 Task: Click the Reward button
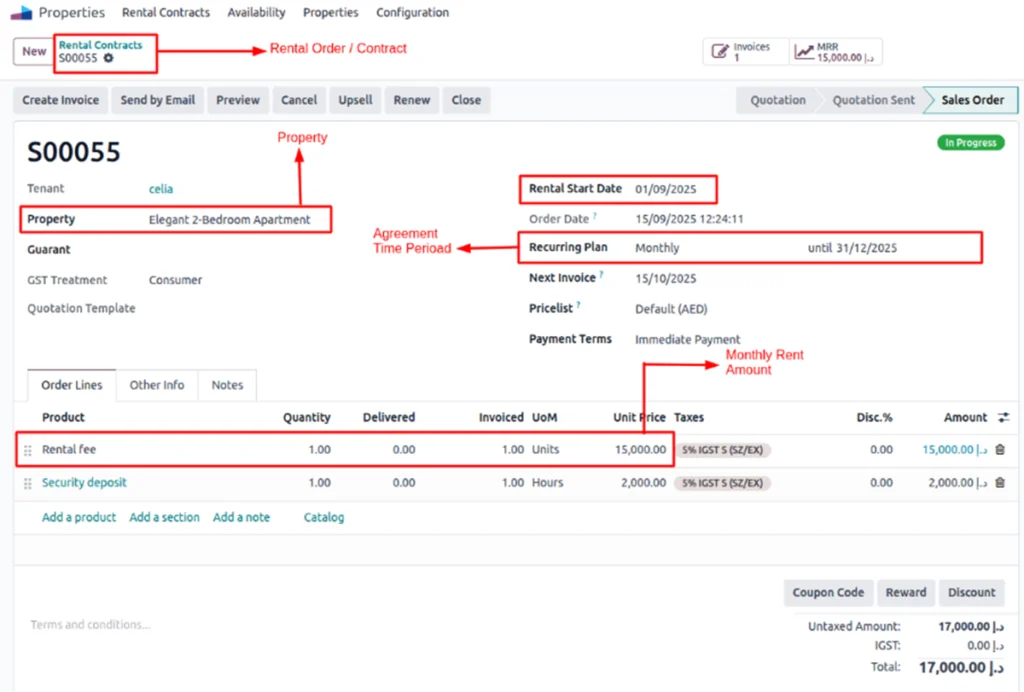[906, 593]
